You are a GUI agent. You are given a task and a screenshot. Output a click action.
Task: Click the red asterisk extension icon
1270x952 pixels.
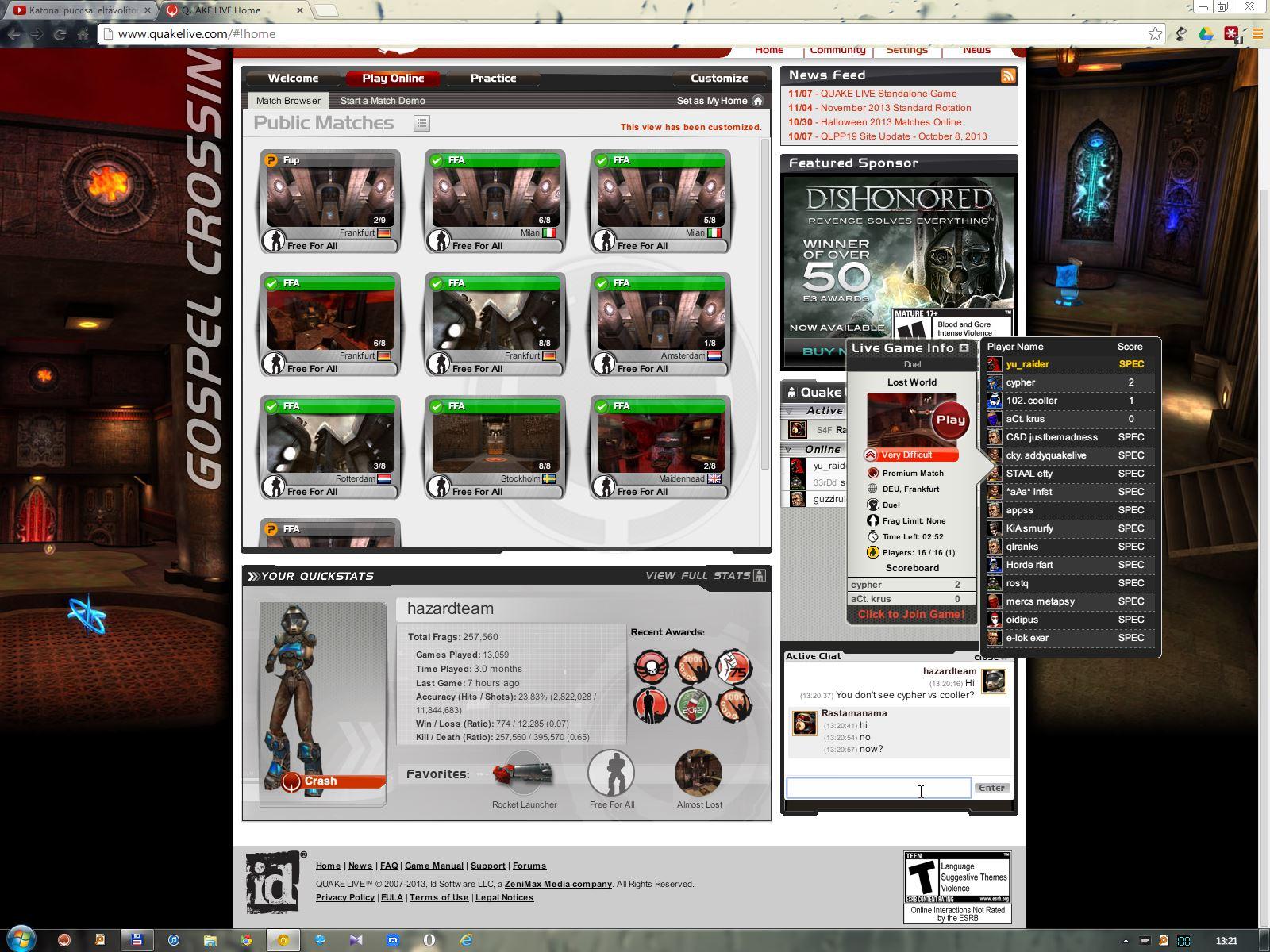coord(1231,34)
